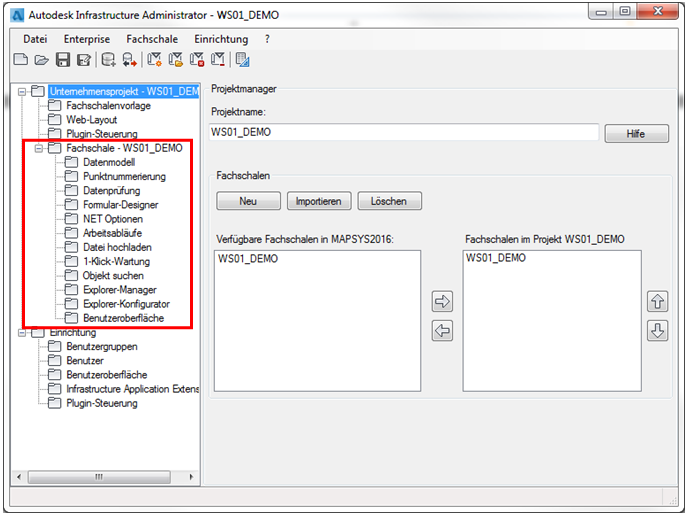
Task: Select Benutzer tree item
Action: pos(85,360)
